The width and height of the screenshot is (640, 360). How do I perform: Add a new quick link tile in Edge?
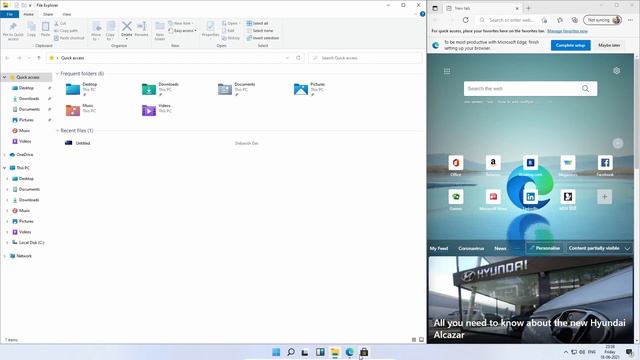[x=604, y=197]
